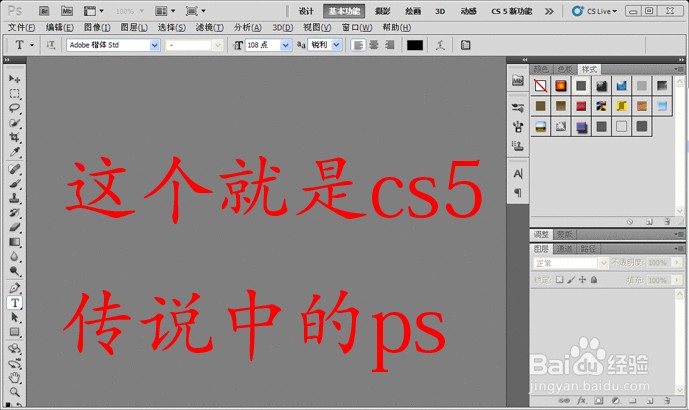The width and height of the screenshot is (689, 410).
Task: Select the Spot Healing Brush tool
Action: (15, 169)
